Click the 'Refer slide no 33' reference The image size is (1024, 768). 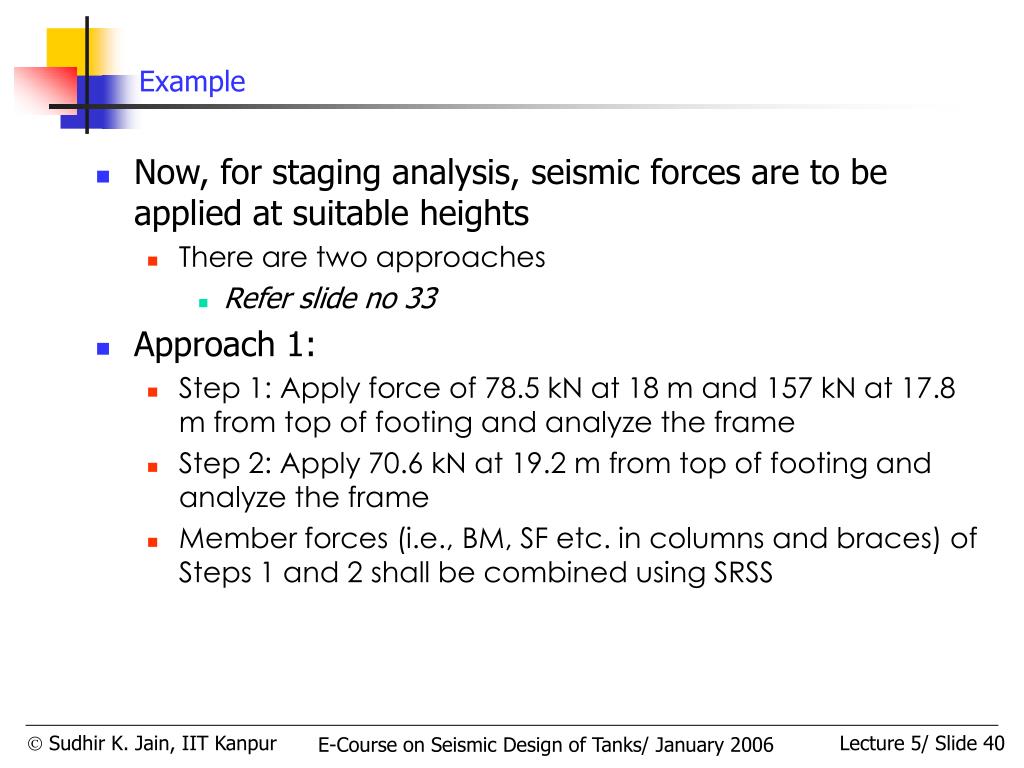(x=330, y=298)
